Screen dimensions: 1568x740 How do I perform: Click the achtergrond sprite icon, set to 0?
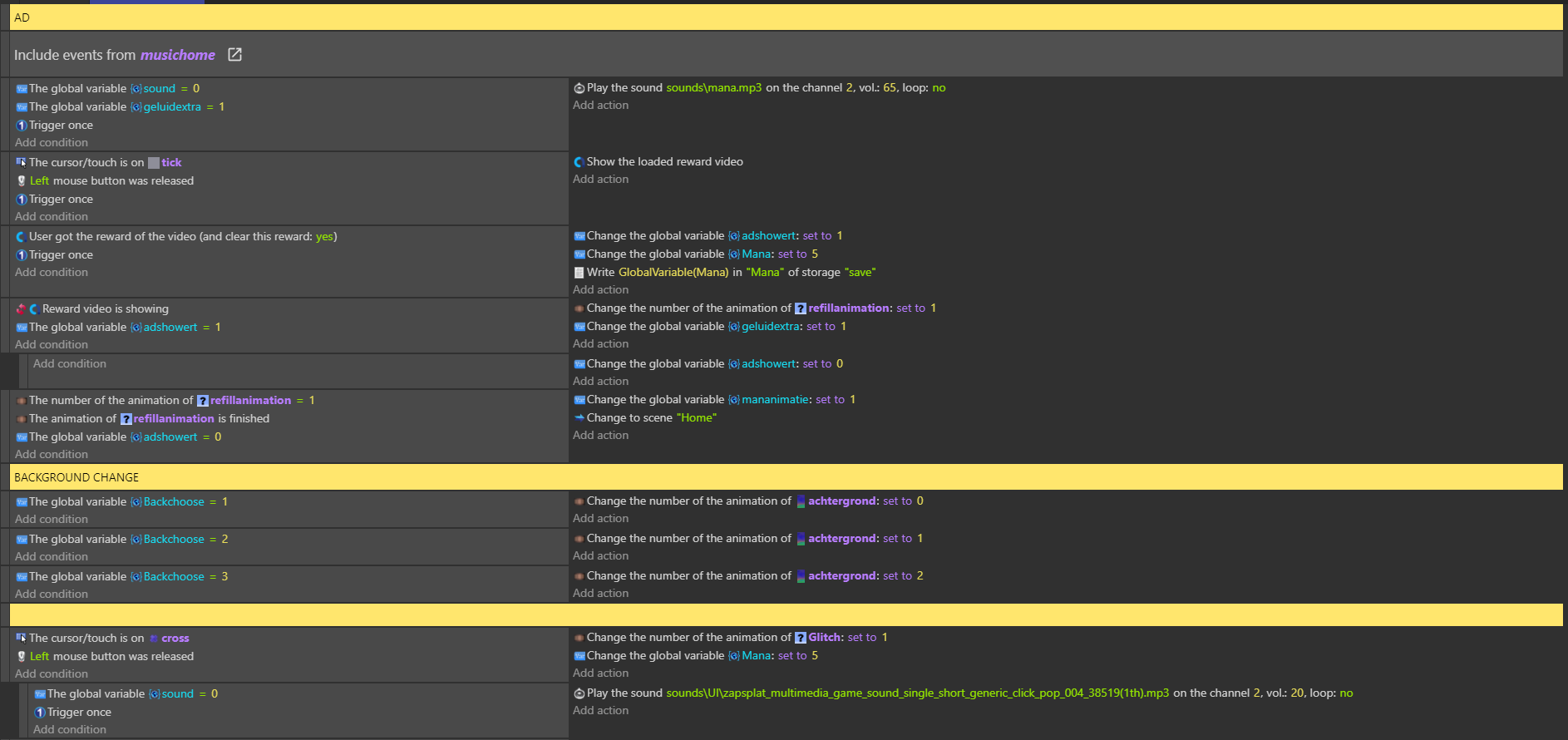pos(801,501)
